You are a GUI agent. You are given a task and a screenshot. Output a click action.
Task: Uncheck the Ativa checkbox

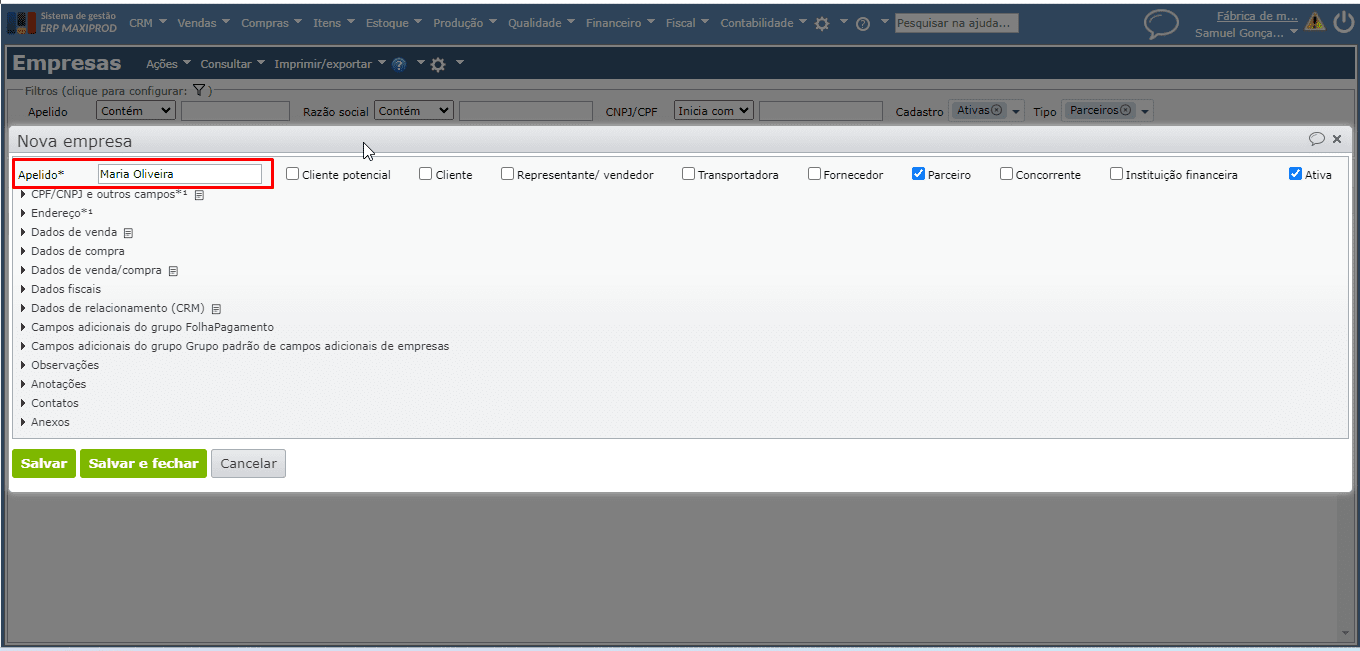coord(1296,174)
